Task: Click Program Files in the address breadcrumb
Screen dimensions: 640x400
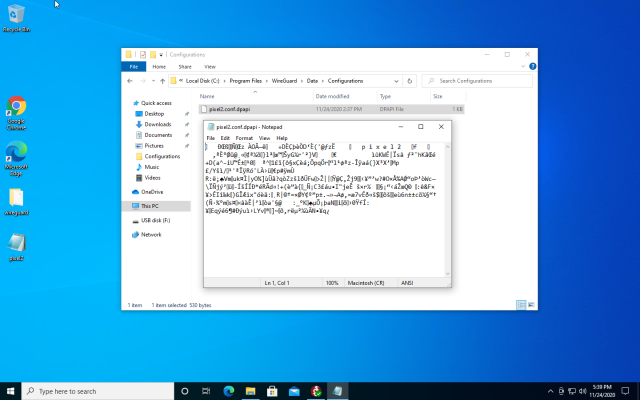Action: tap(246, 81)
